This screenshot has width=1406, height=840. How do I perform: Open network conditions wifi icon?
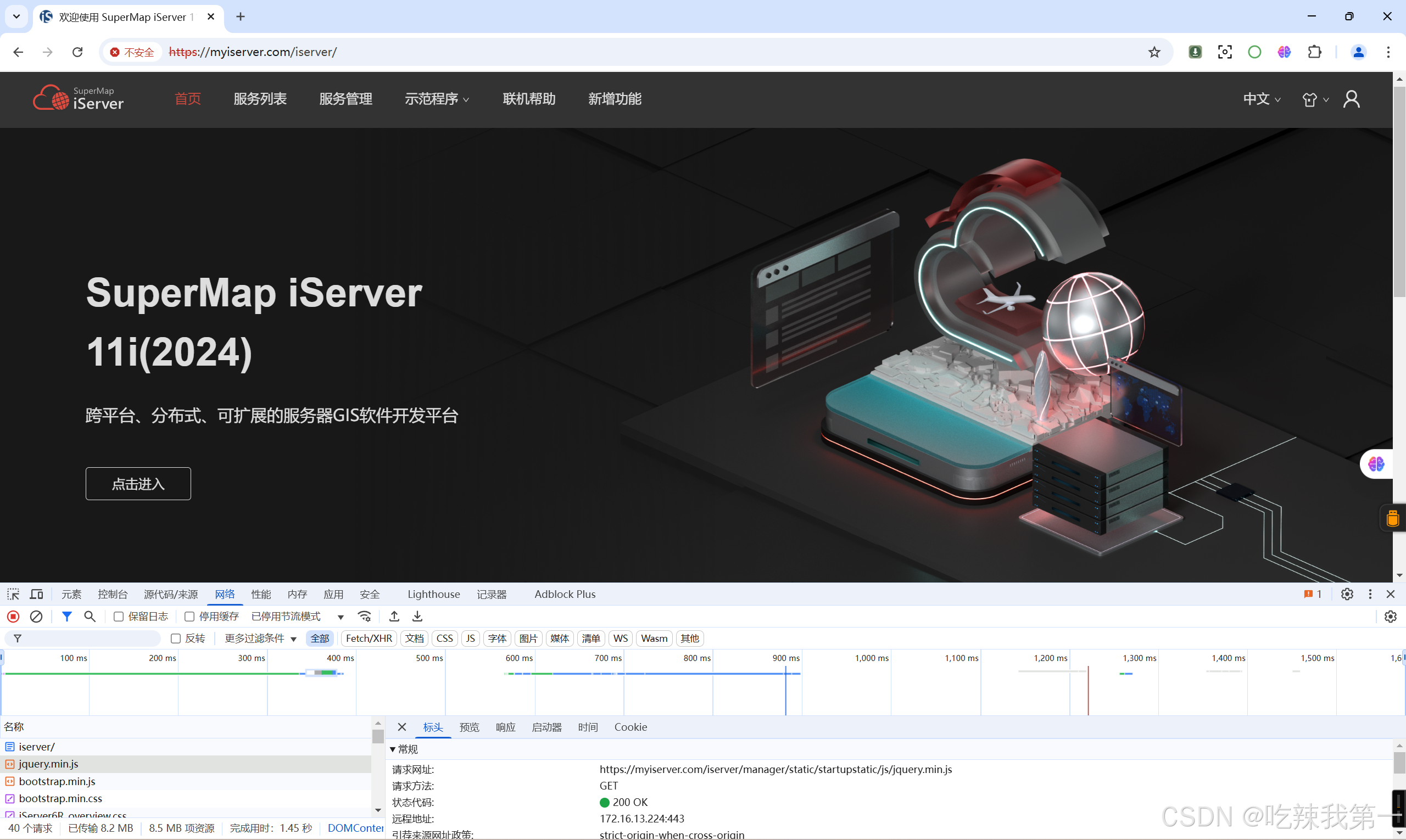pyautogui.click(x=365, y=617)
